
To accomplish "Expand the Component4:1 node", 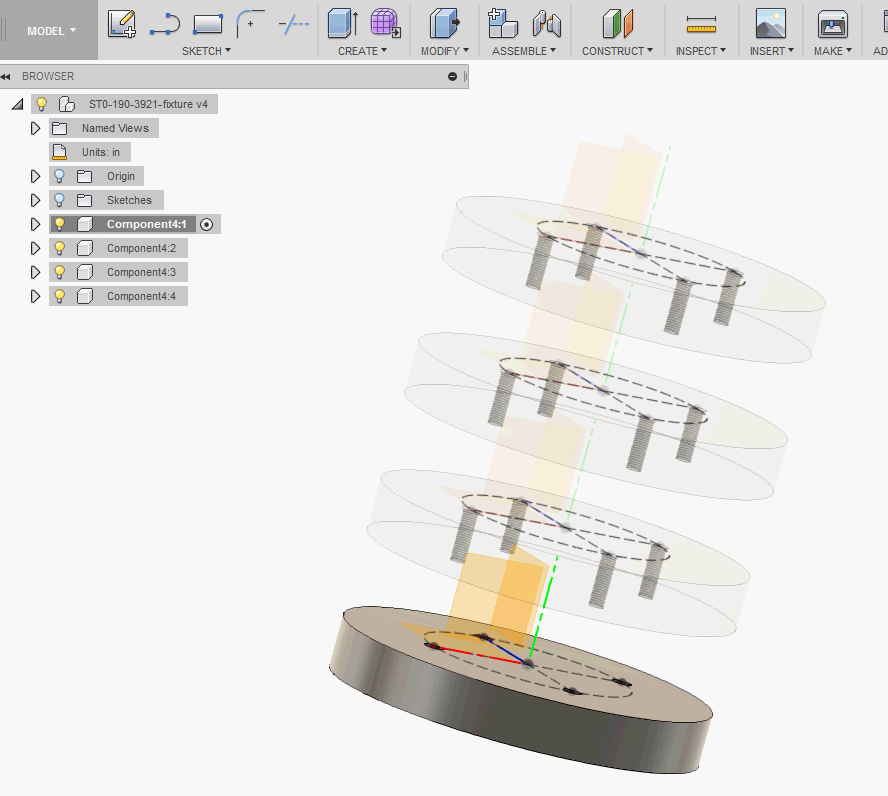I will click(x=35, y=224).
